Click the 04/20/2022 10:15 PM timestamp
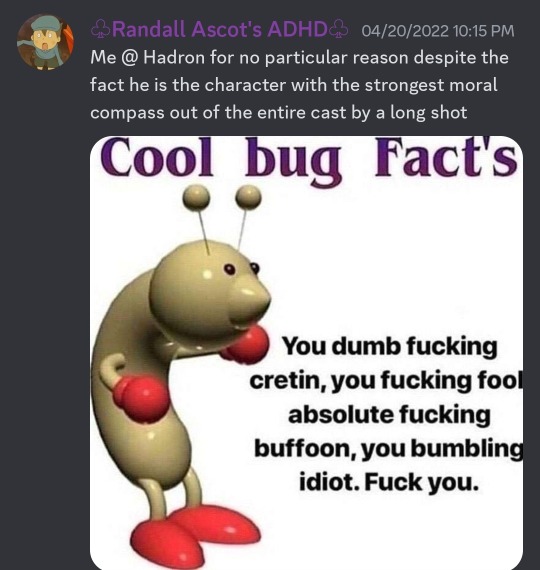Viewport: 540px width, 570px height. tap(438, 31)
